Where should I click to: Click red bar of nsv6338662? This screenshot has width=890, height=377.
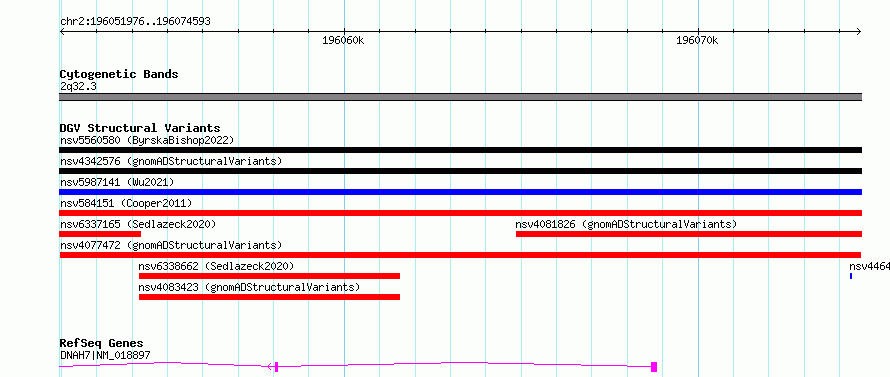tap(270, 276)
